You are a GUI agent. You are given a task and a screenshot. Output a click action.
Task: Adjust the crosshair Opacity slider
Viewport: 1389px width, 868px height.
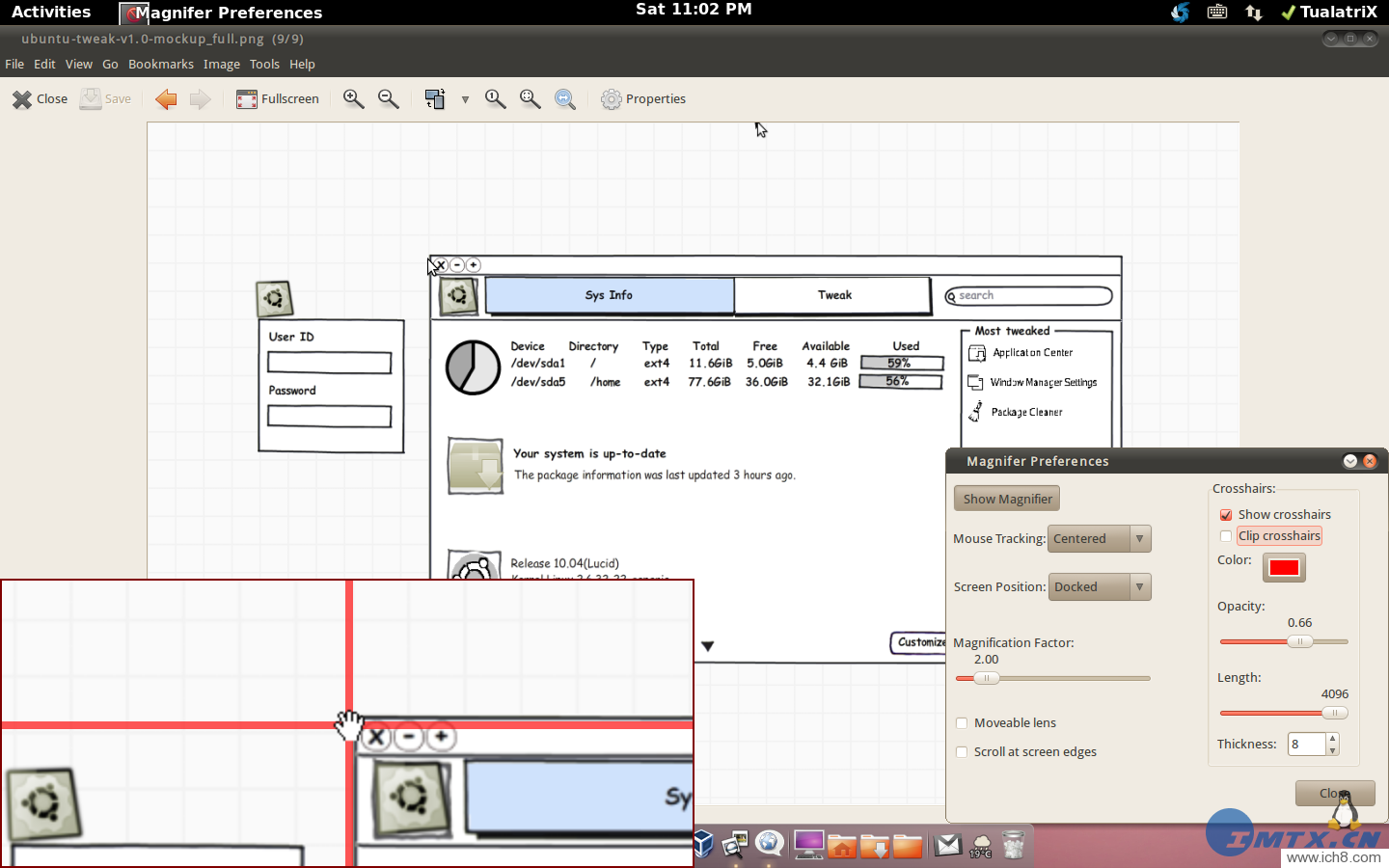coord(1284,641)
